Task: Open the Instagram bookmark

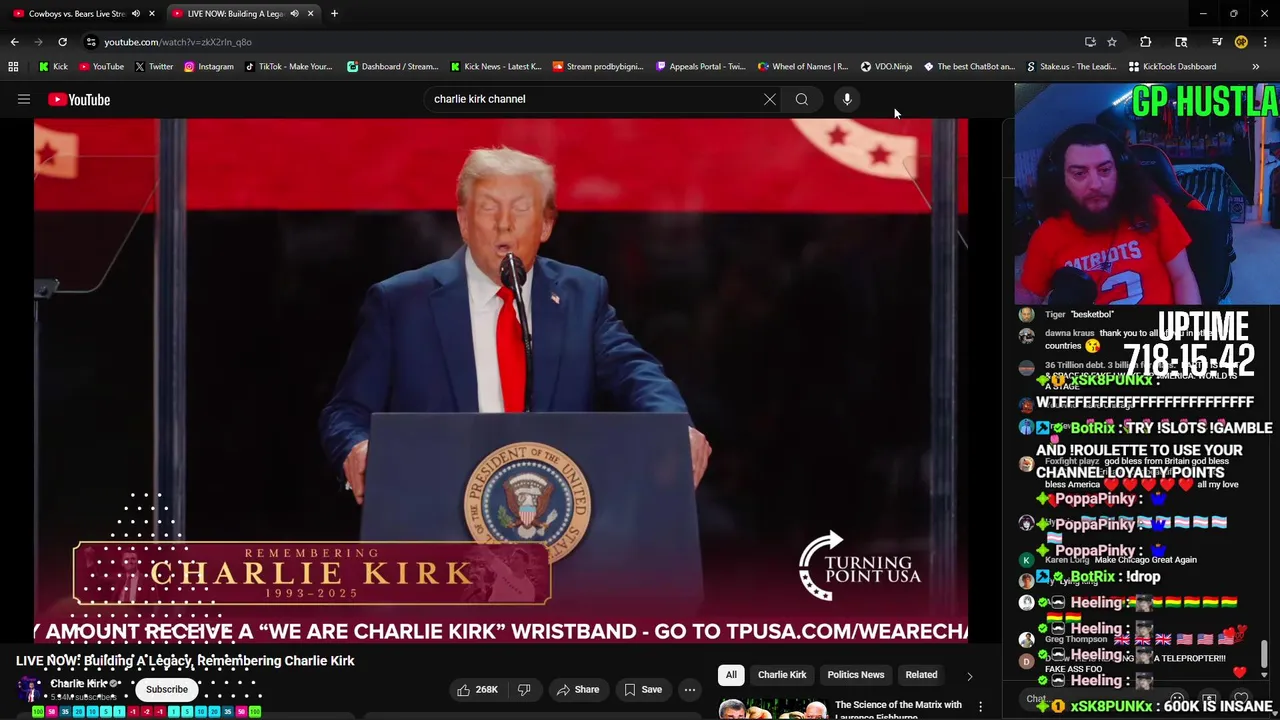Action: tap(208, 66)
